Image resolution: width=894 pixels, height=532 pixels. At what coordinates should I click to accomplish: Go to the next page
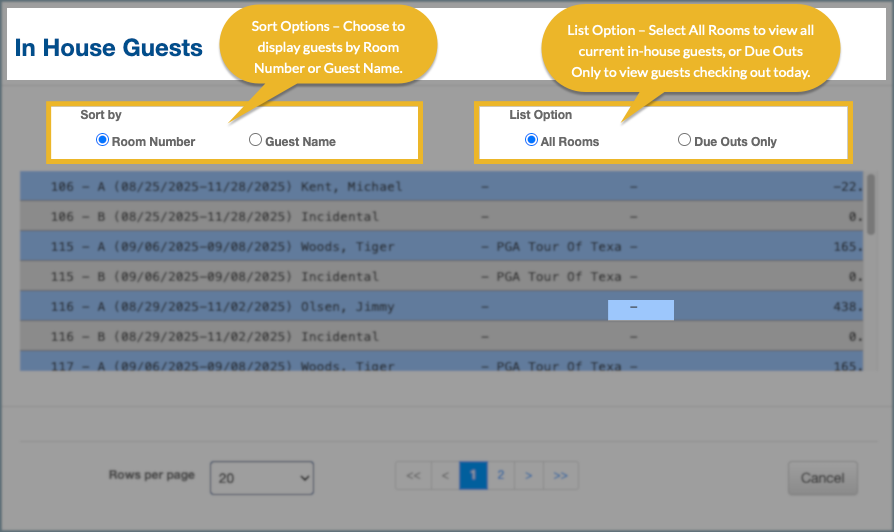pyautogui.click(x=529, y=476)
